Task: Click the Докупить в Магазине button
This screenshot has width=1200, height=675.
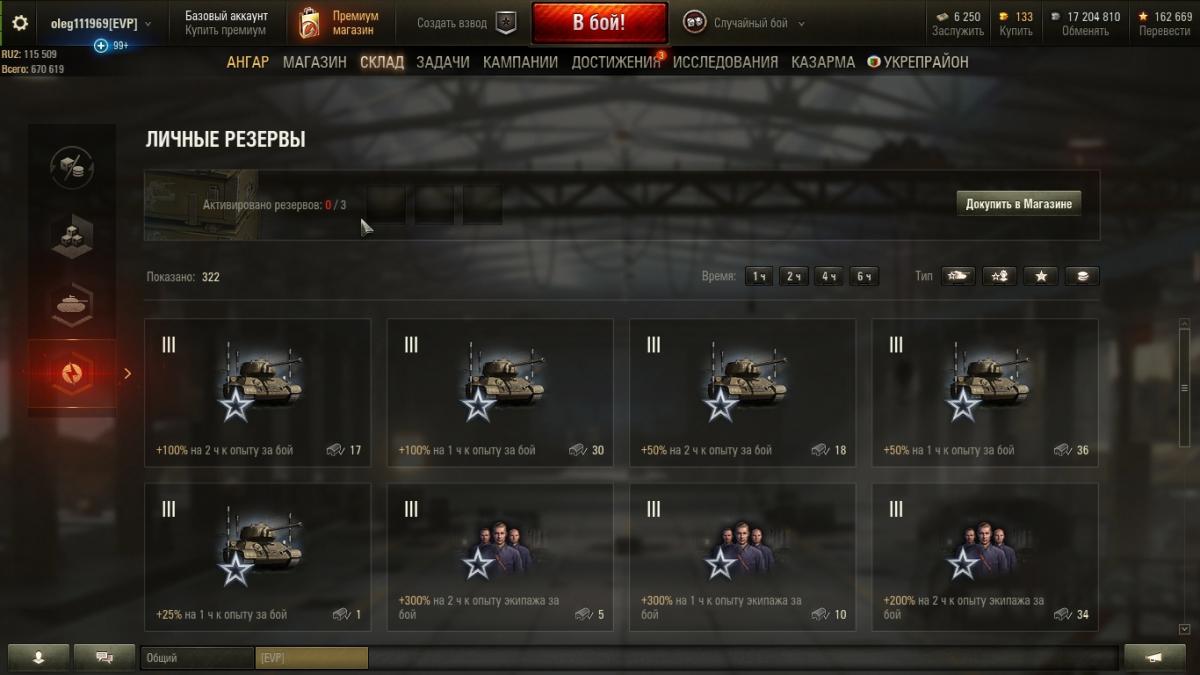Action: click(x=1019, y=204)
